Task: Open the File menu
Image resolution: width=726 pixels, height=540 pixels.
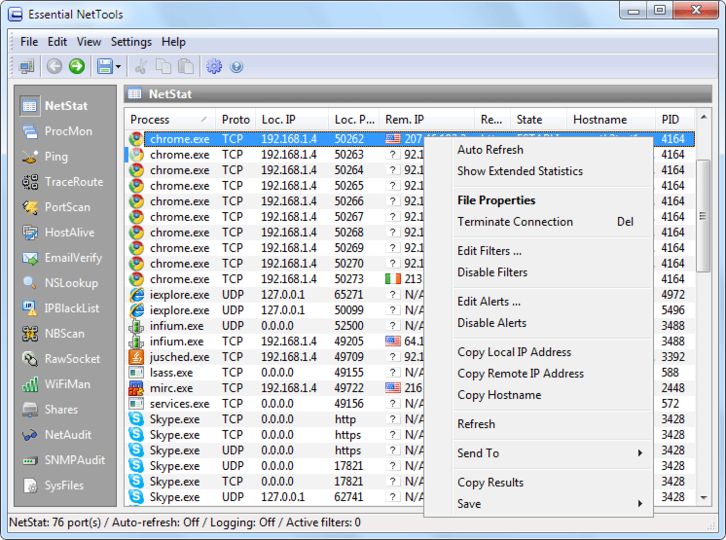Action: pyautogui.click(x=29, y=42)
